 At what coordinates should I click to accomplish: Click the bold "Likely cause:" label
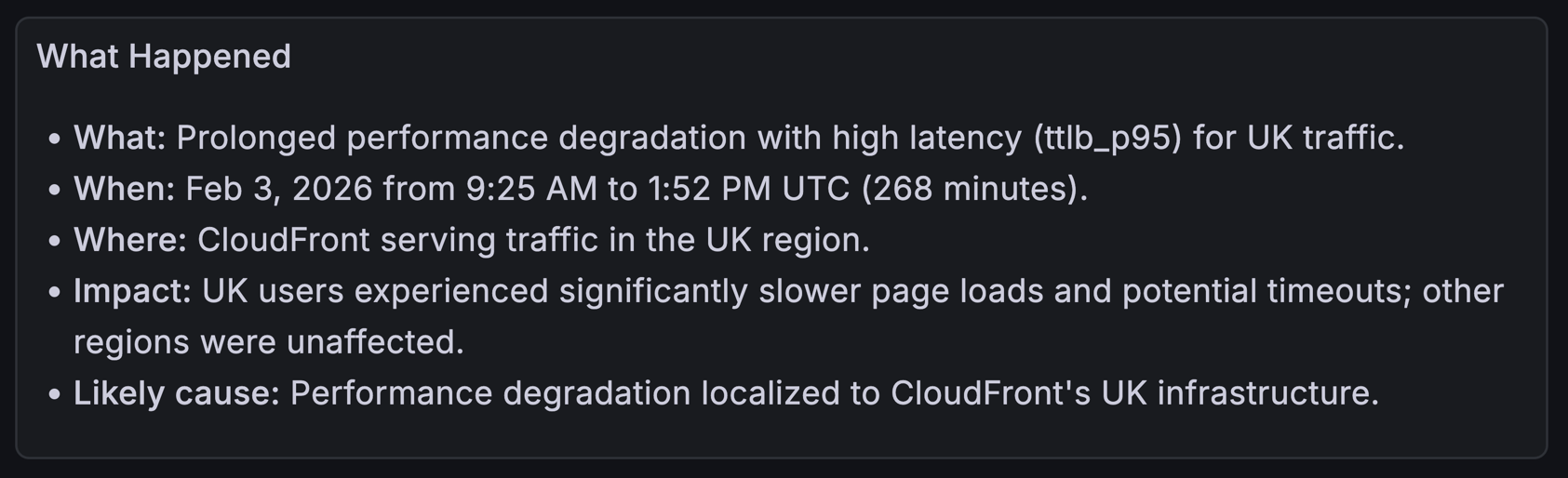click(177, 393)
